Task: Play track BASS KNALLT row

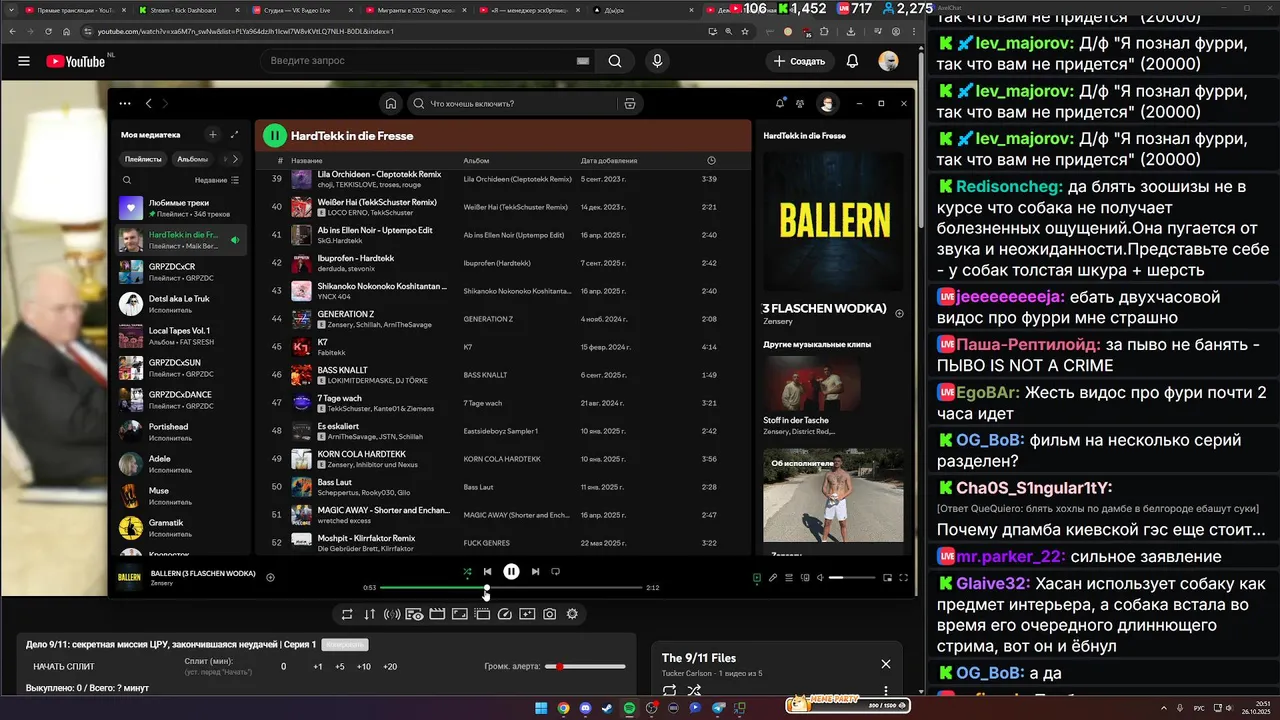Action: click(x=501, y=375)
